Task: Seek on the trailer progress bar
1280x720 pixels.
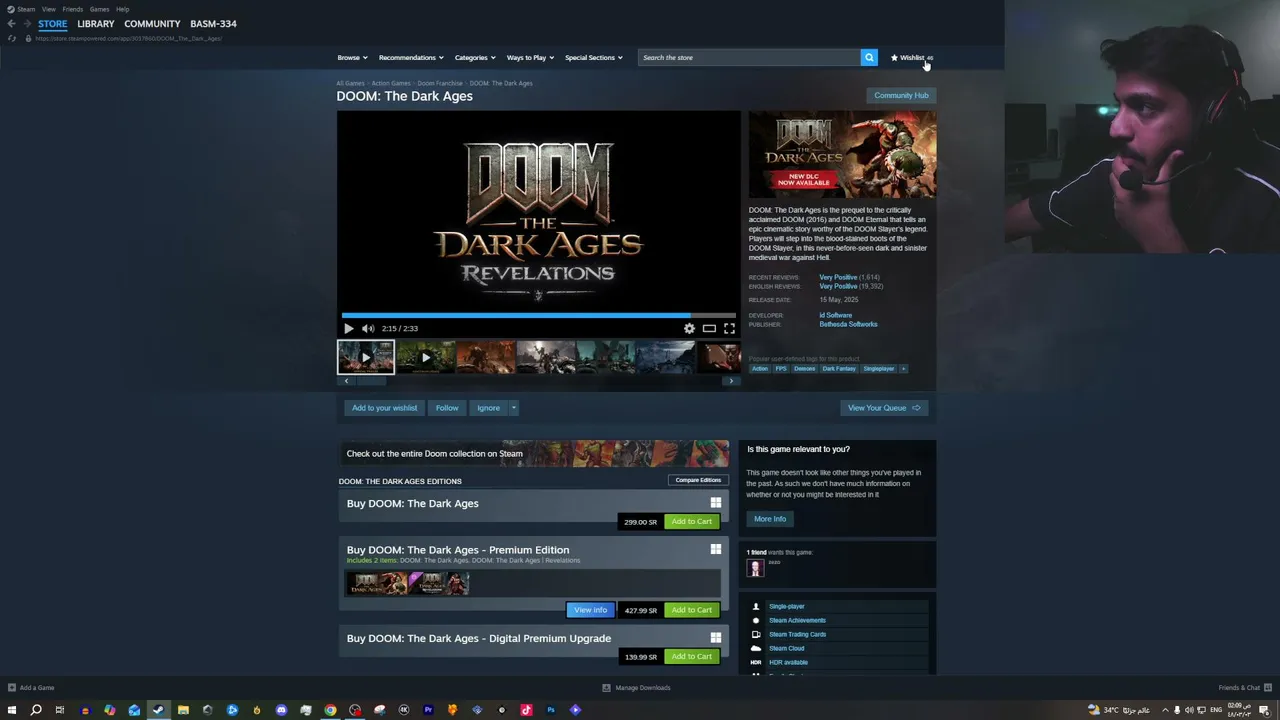Action: [538, 315]
